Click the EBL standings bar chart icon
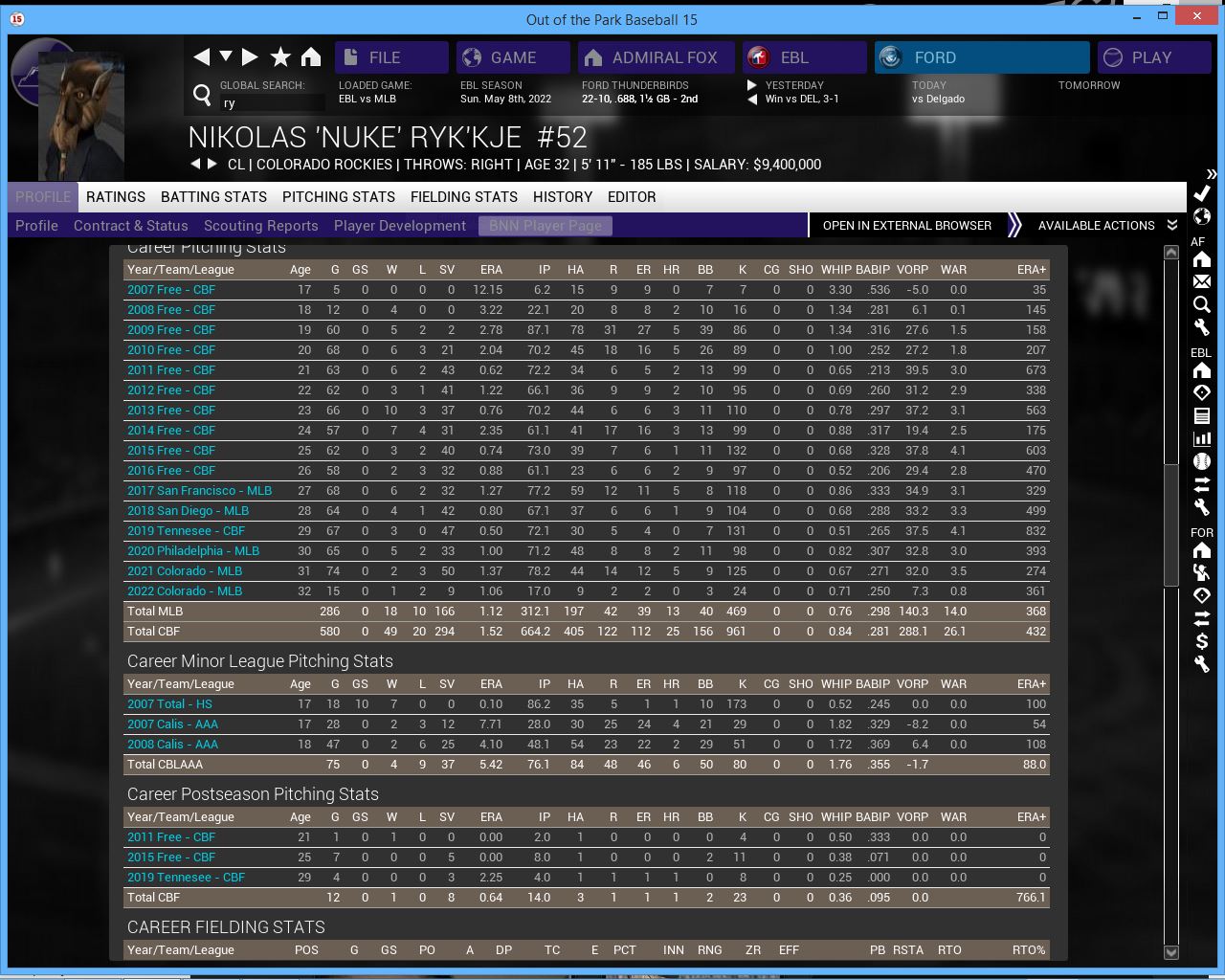Viewport: 1225px width, 980px height. (x=1202, y=438)
